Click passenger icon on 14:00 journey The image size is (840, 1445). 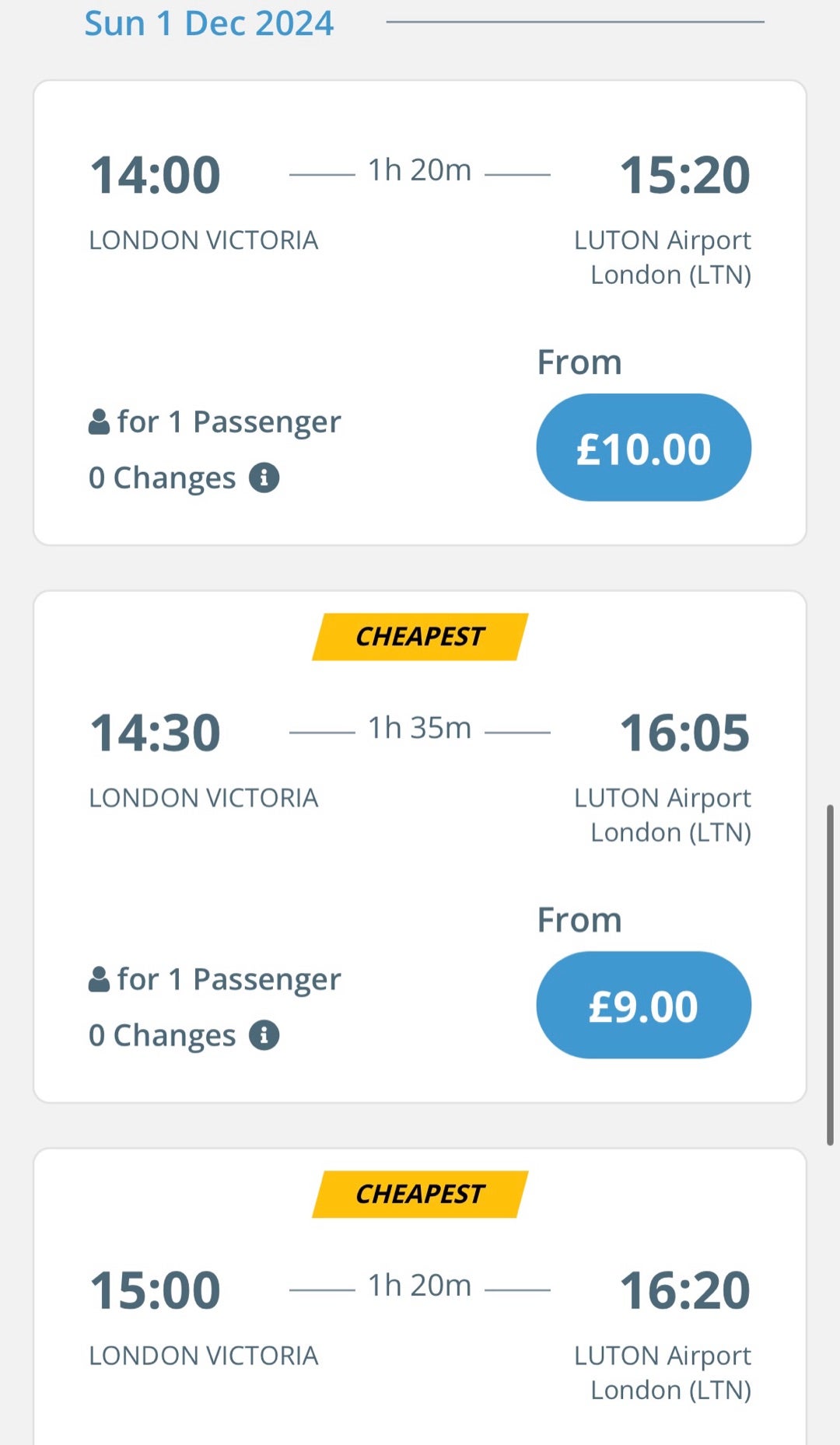pyautogui.click(x=99, y=422)
